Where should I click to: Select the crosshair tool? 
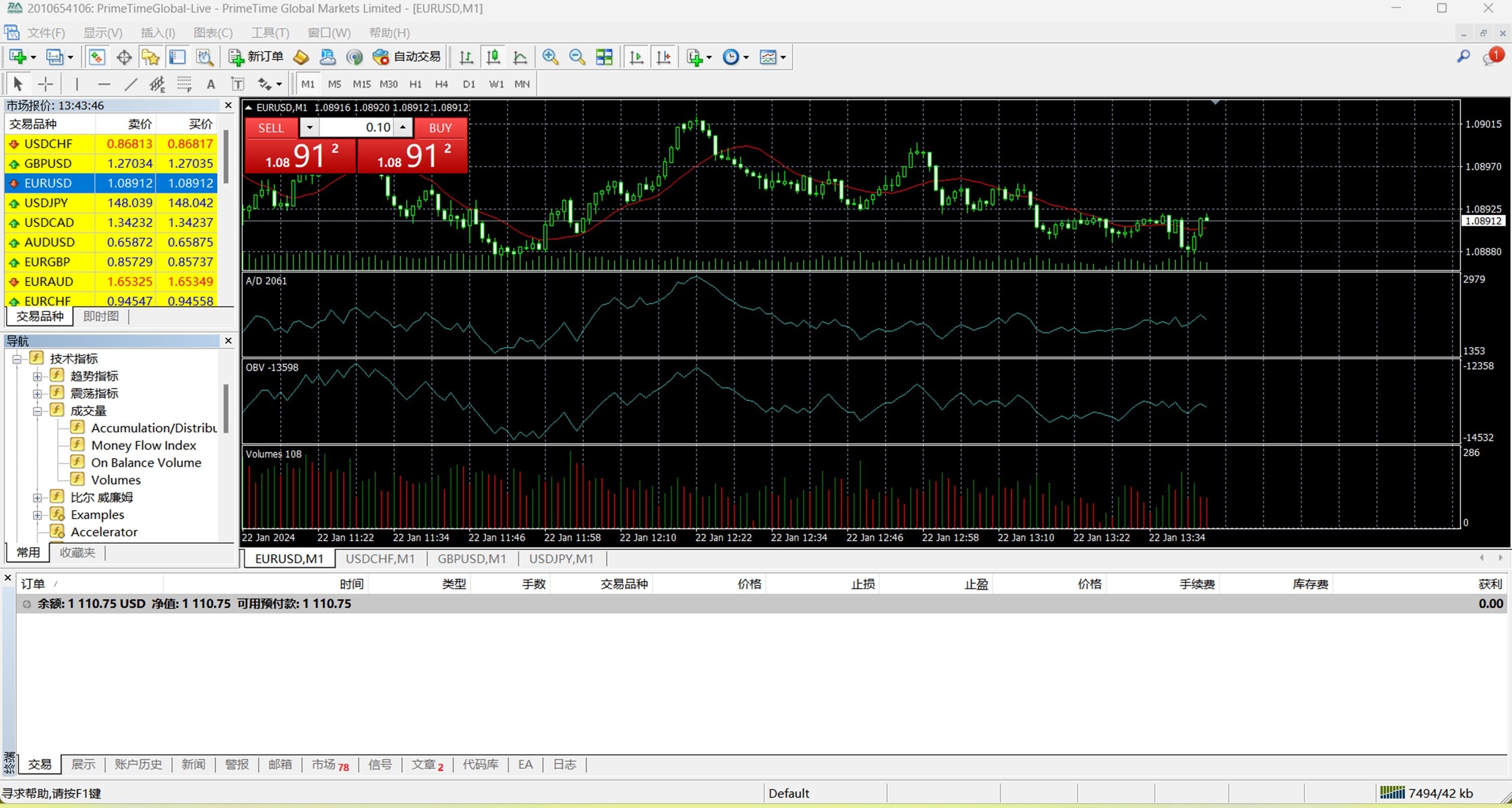click(x=45, y=84)
